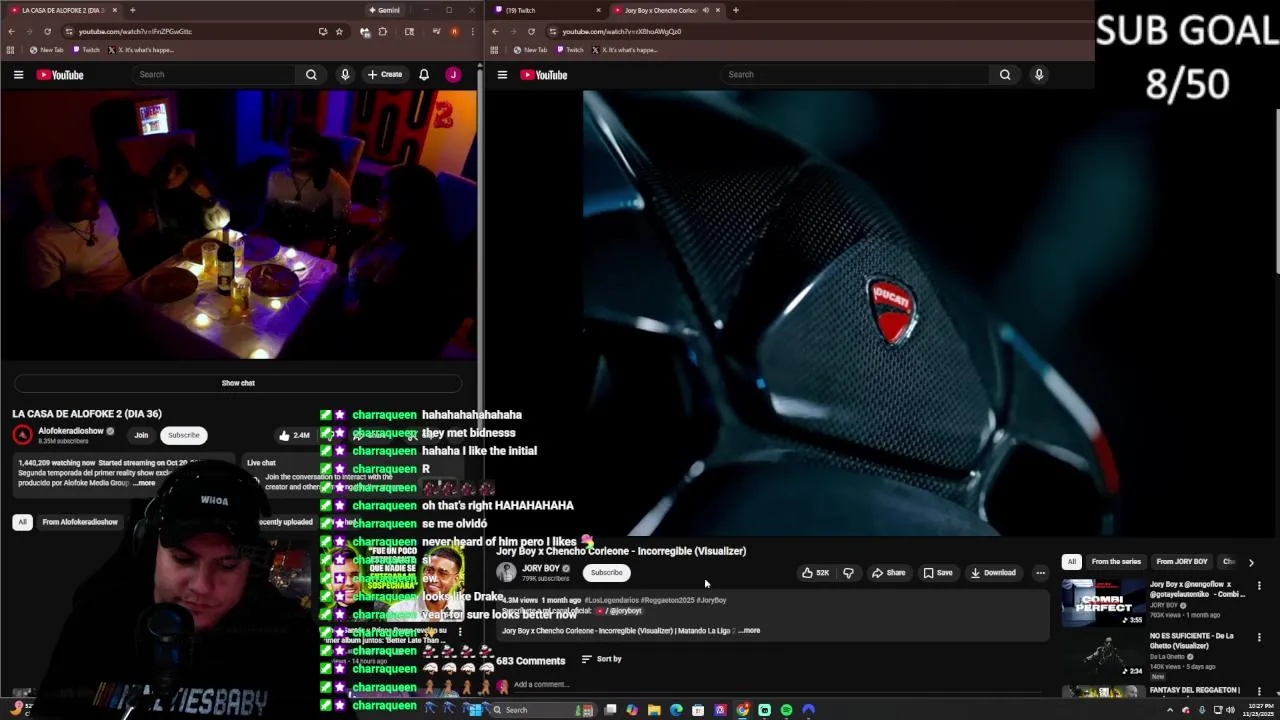This screenshot has width=1280, height=720.
Task: Open hamburger guide menu in right YouTube
Action: (x=502, y=75)
